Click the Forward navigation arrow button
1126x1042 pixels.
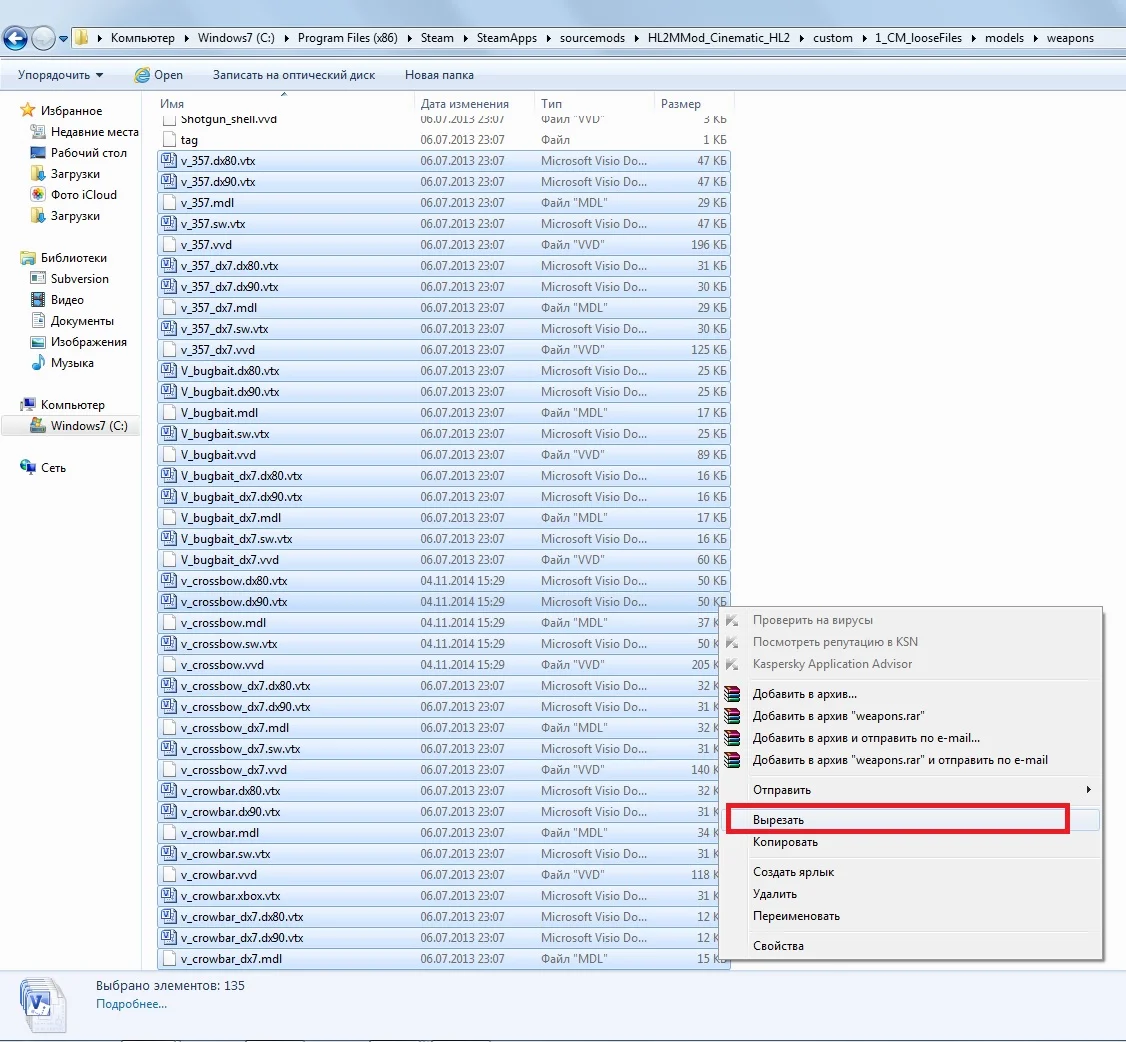coord(43,38)
